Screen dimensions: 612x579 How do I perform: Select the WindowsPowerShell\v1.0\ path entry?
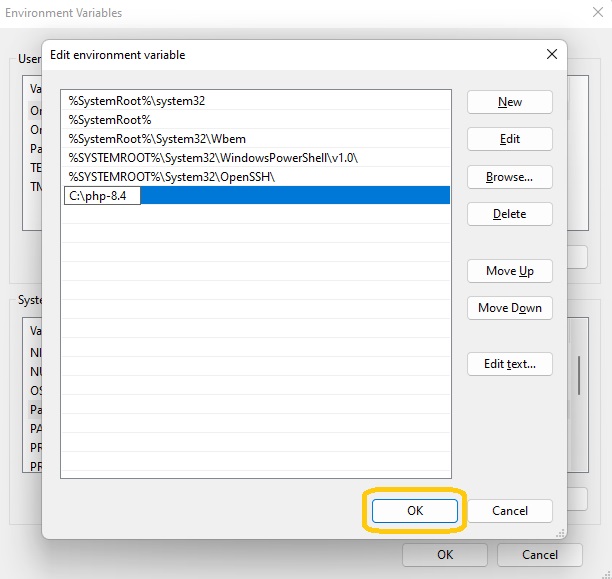(256, 158)
